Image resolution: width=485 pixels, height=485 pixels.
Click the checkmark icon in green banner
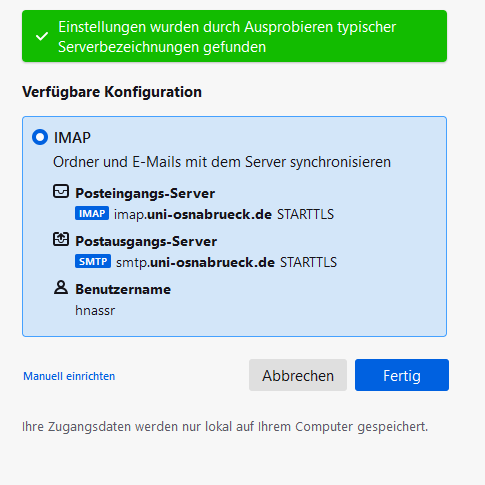(x=42, y=36)
